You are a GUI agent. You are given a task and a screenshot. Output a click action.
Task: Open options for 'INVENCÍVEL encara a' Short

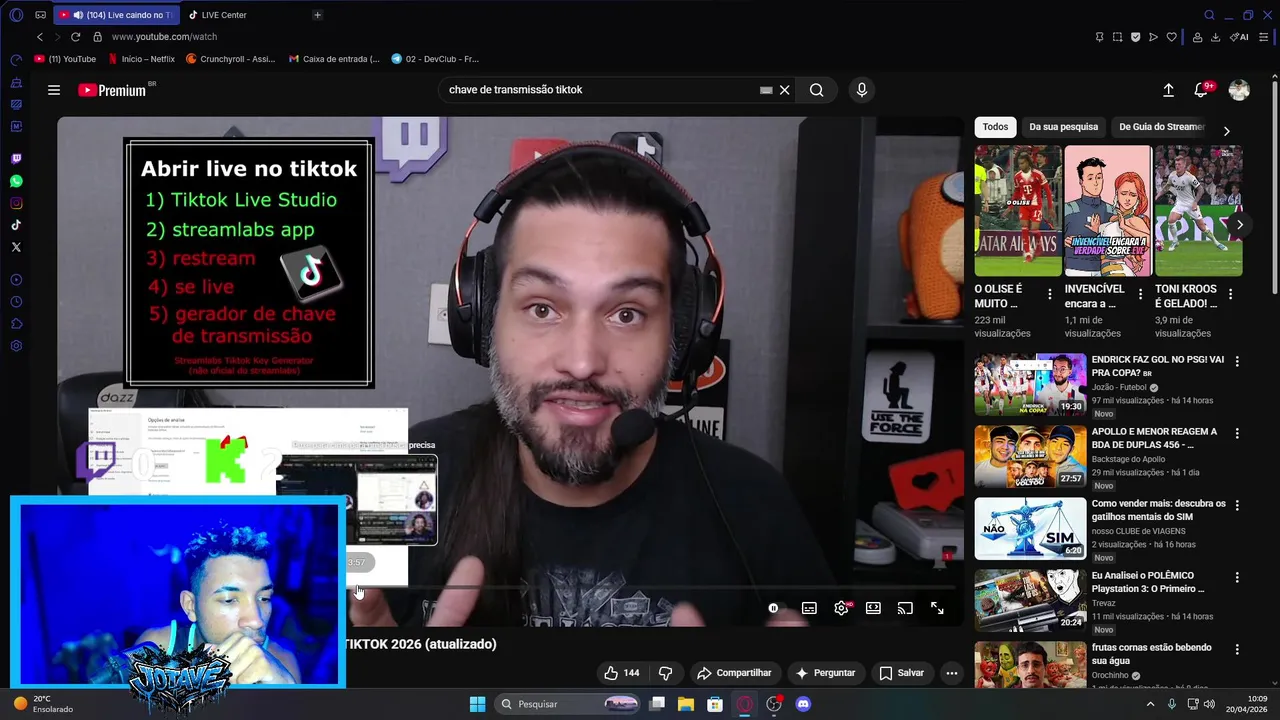point(1140,294)
